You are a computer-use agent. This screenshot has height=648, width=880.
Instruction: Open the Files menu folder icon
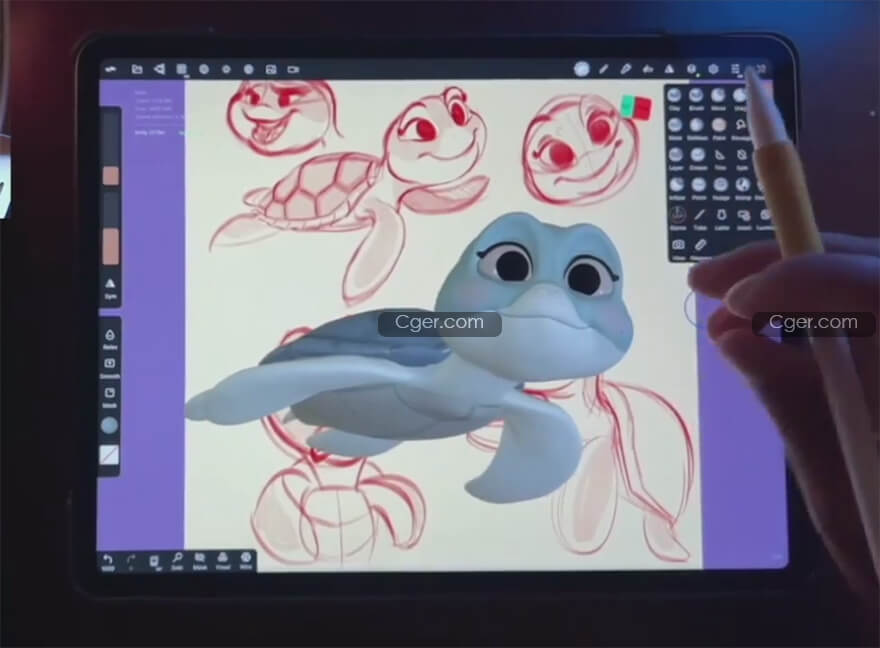pos(137,69)
